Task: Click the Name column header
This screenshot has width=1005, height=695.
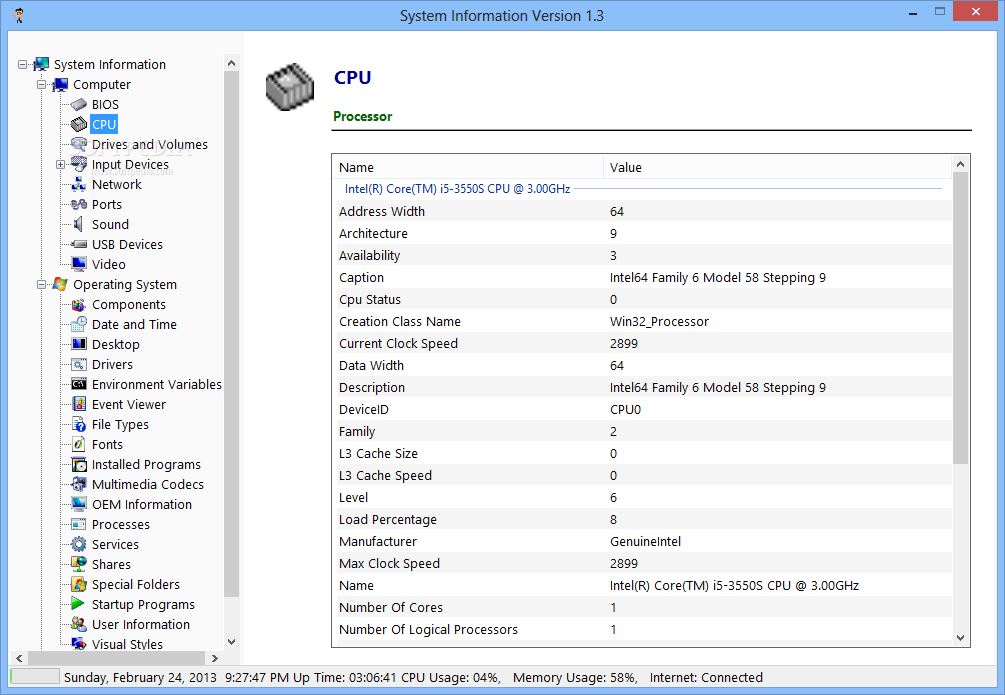Action: pyautogui.click(x=468, y=167)
